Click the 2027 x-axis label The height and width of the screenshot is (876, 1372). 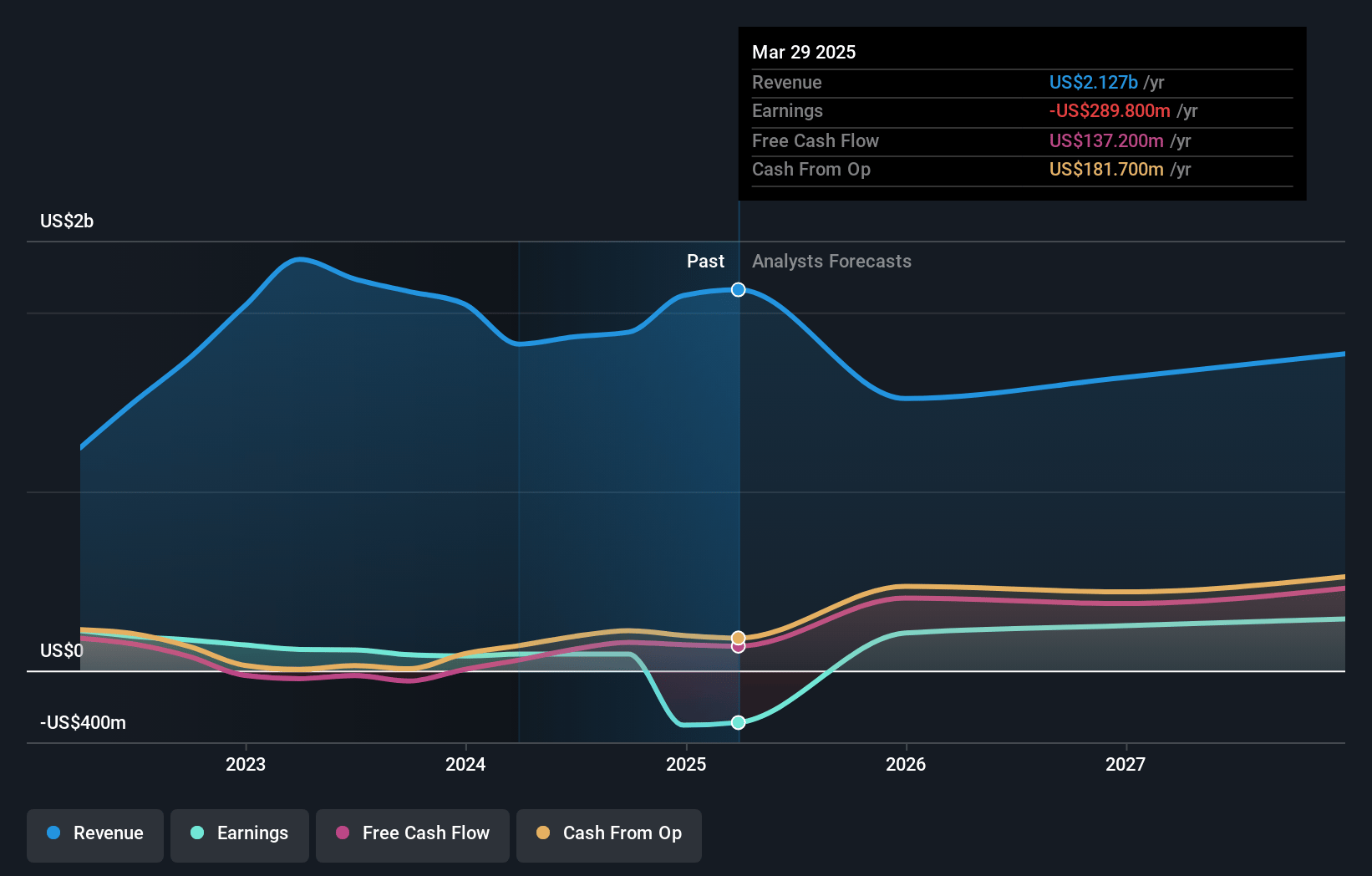(x=1126, y=764)
